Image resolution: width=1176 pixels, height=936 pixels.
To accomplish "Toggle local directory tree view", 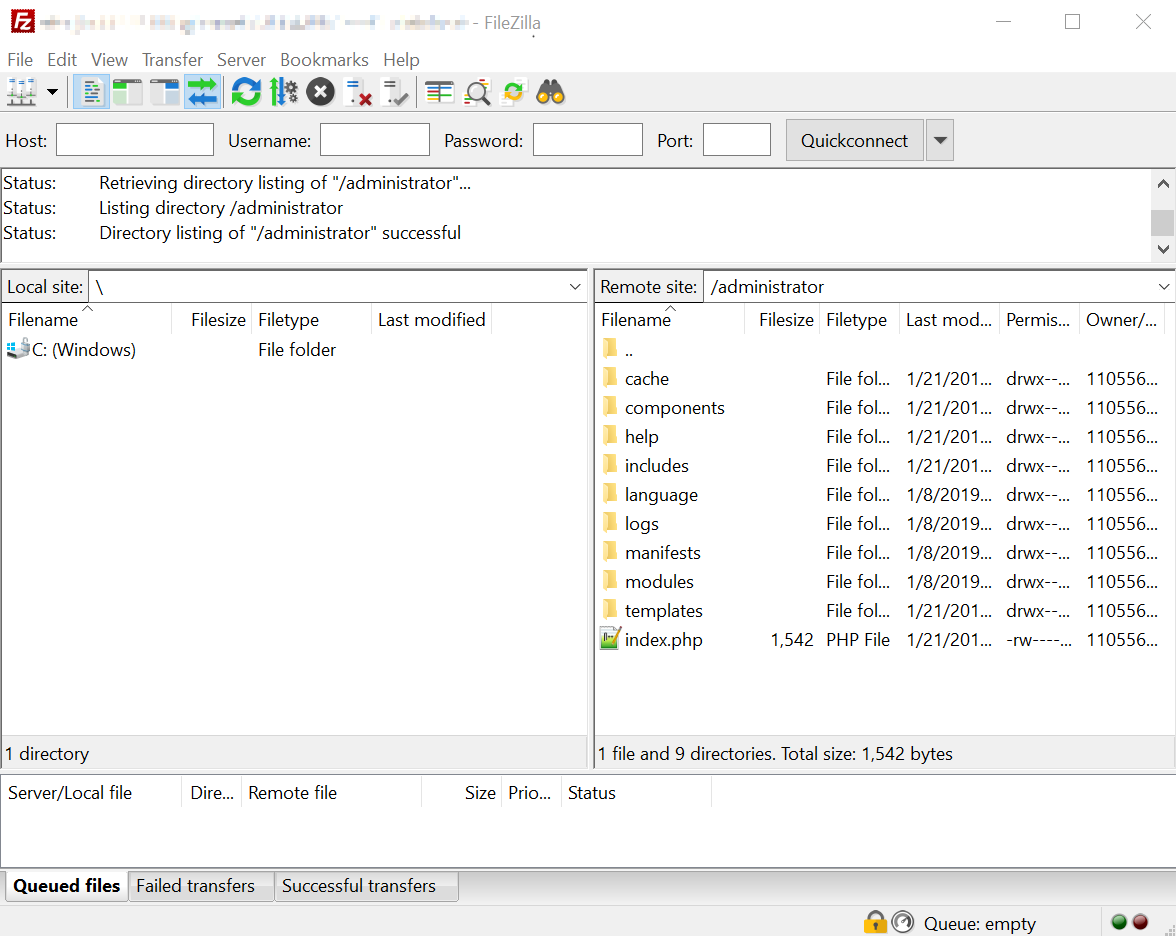I will click(x=128, y=92).
